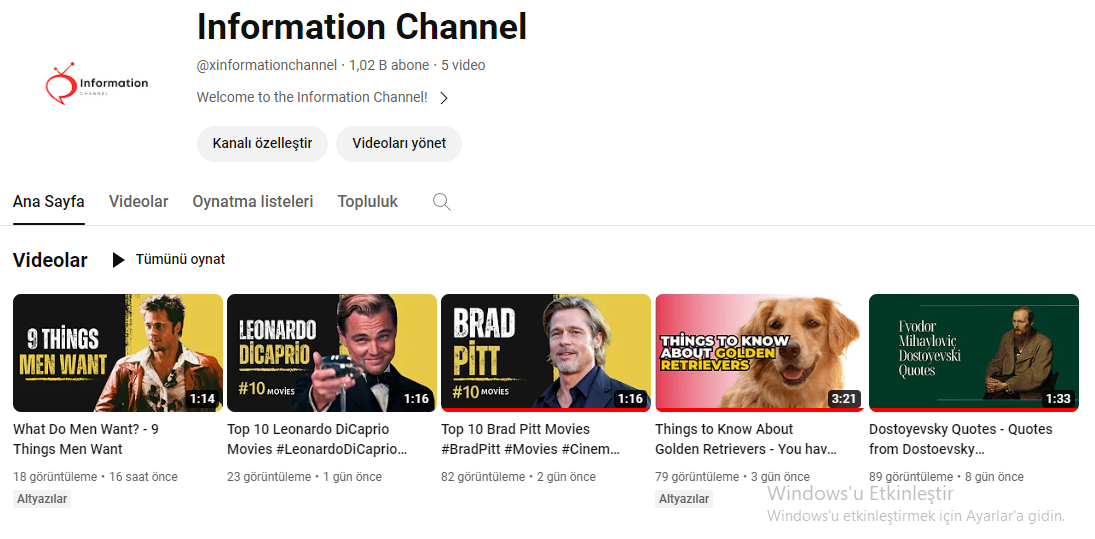The height and width of the screenshot is (539, 1095).
Task: Click the play triangle next to Tümünü oynat
Action: (x=119, y=260)
